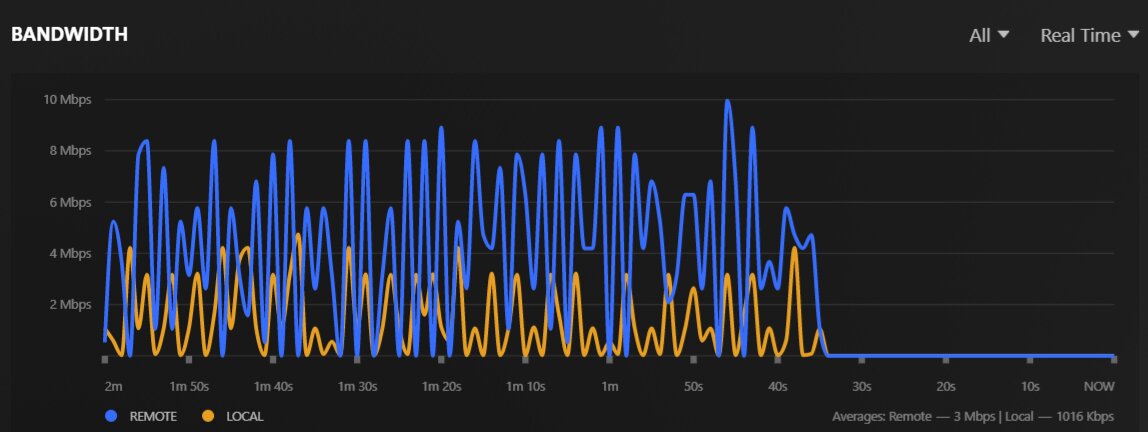This screenshot has height=432, width=1148.
Task: Select the 50s timeline marker
Action: pos(693,387)
